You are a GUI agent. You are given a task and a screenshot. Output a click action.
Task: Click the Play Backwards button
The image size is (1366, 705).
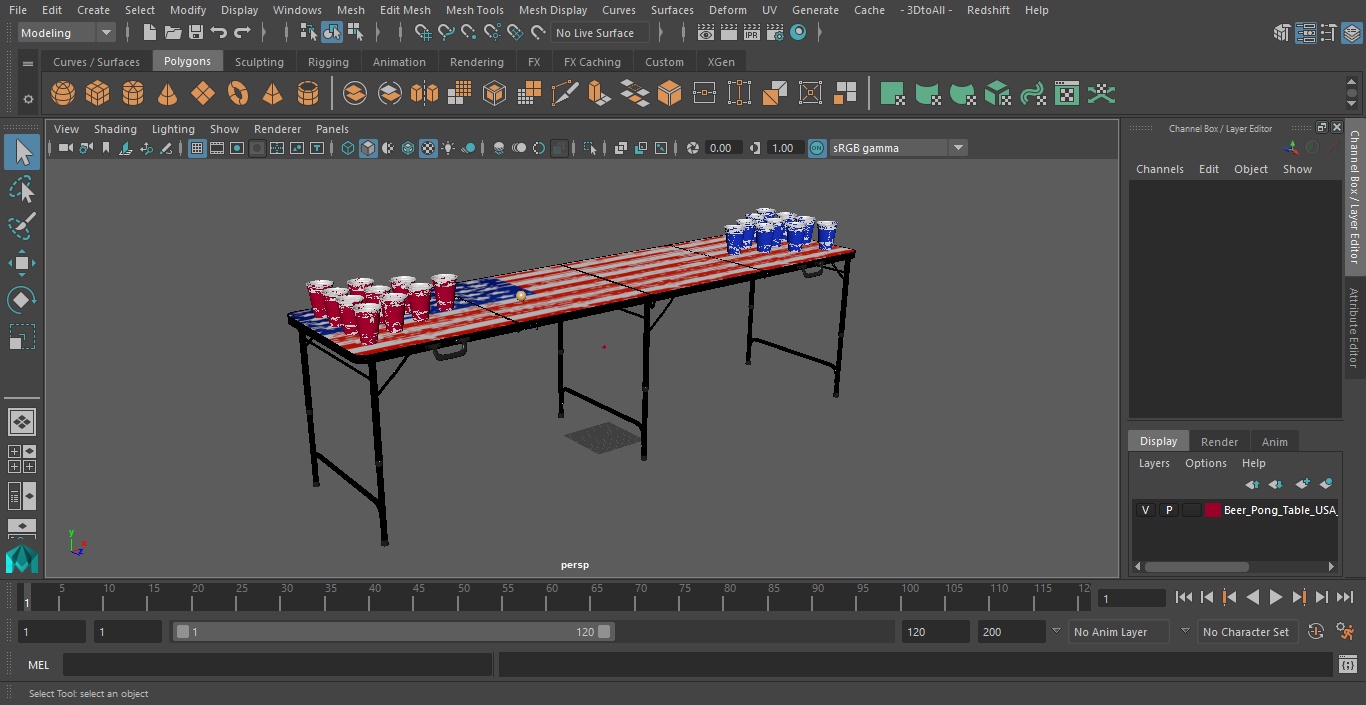(x=1253, y=597)
